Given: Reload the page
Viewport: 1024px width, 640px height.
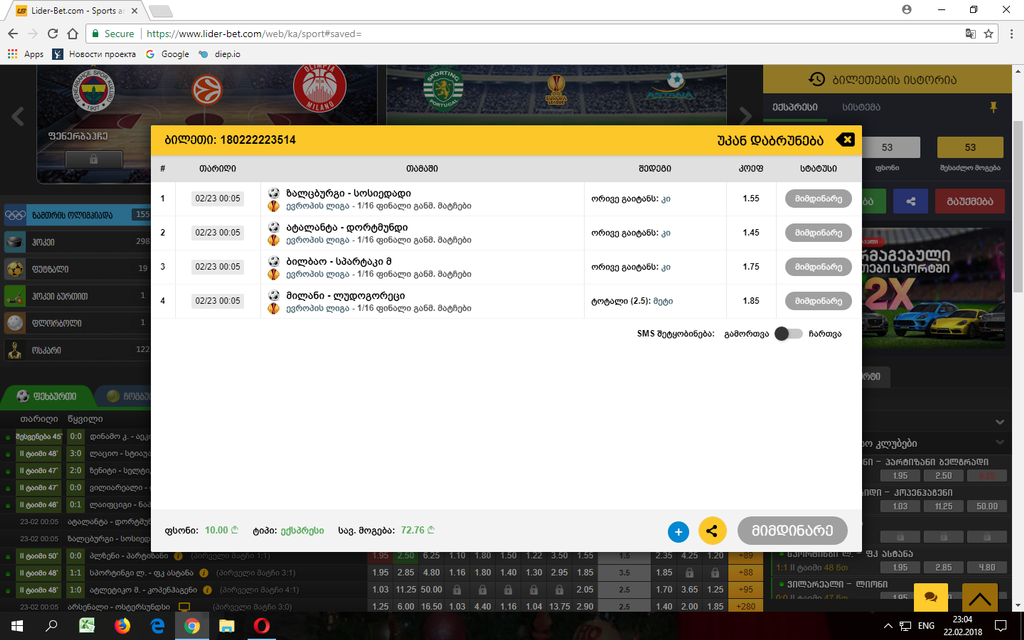Looking at the screenshot, I should coord(53,33).
